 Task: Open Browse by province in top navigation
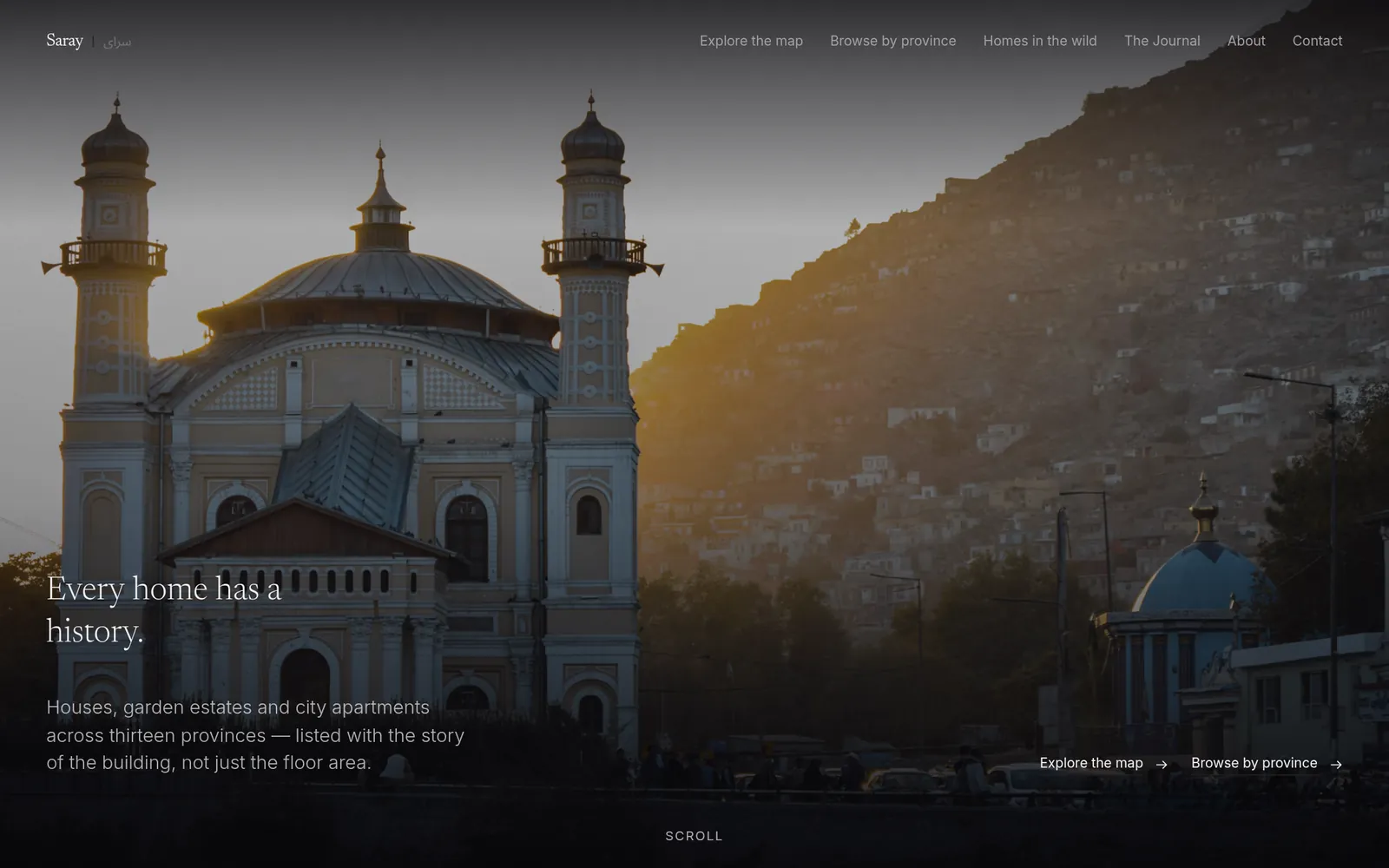(x=892, y=41)
